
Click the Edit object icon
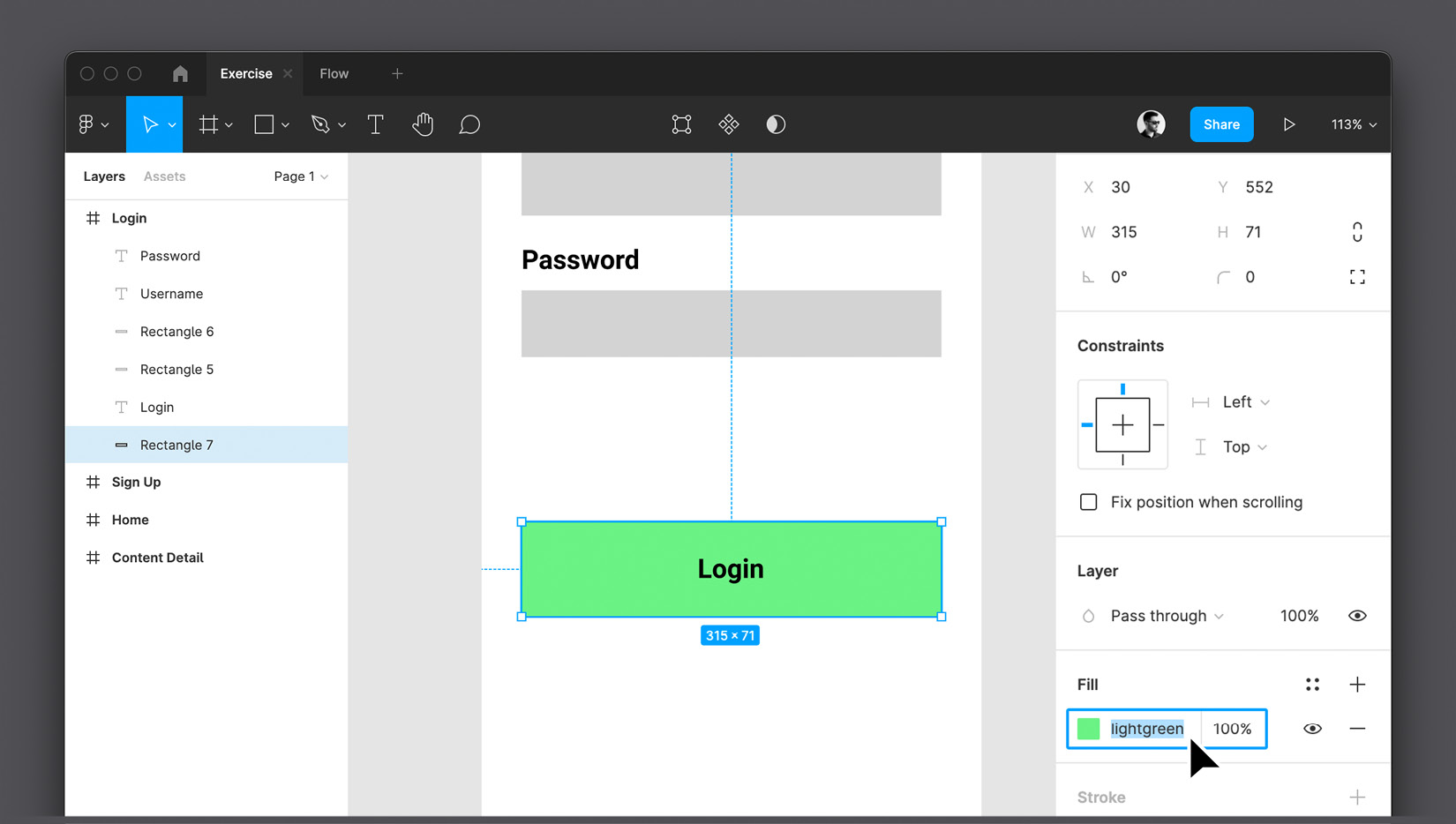[x=680, y=124]
